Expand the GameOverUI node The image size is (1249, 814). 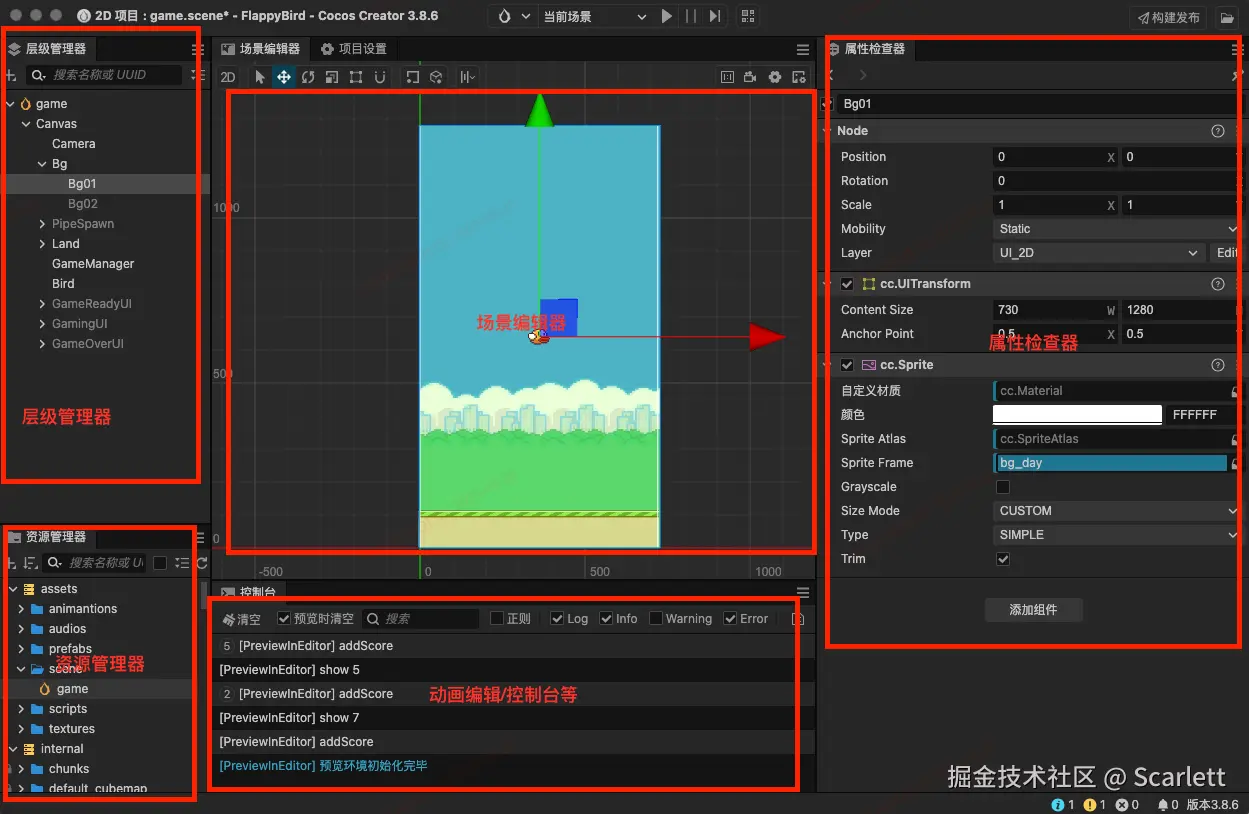42,344
